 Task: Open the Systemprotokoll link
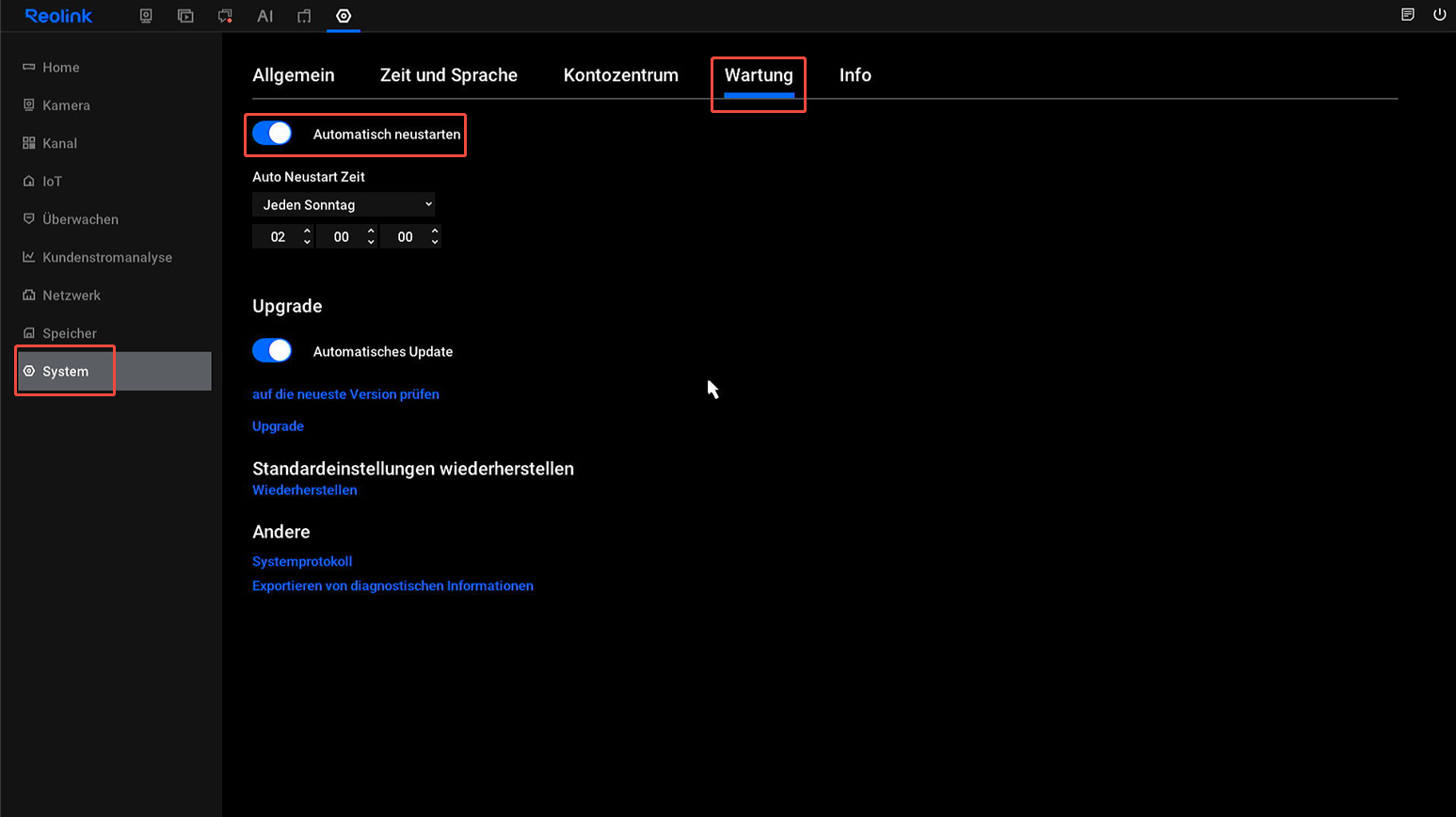point(302,561)
